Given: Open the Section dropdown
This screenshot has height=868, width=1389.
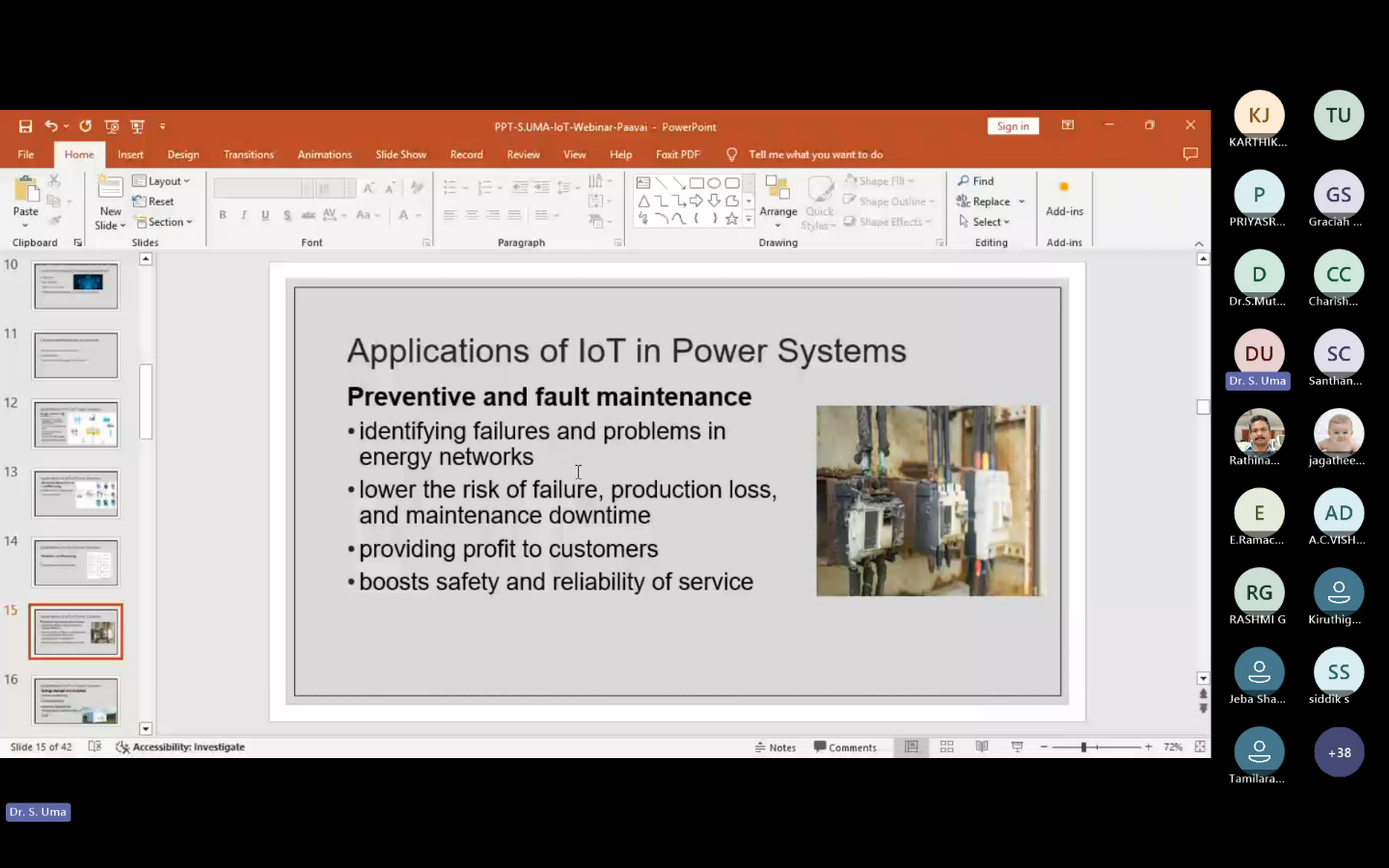Looking at the screenshot, I should point(164,222).
